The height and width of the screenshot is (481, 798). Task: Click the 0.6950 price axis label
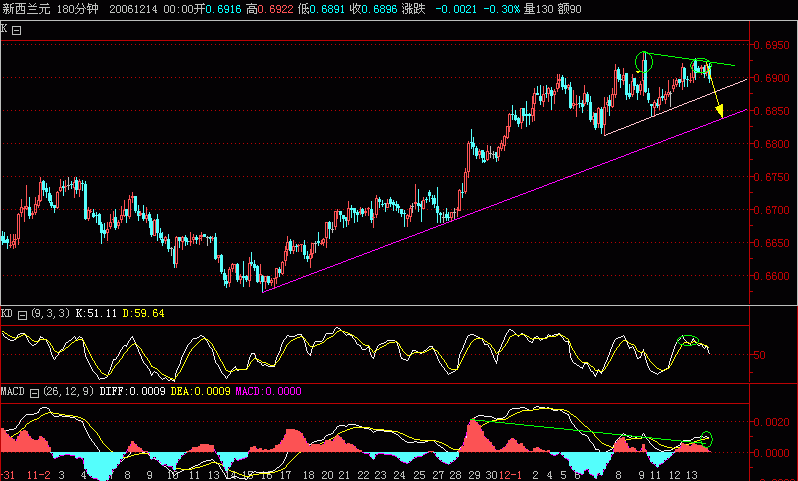click(x=772, y=45)
